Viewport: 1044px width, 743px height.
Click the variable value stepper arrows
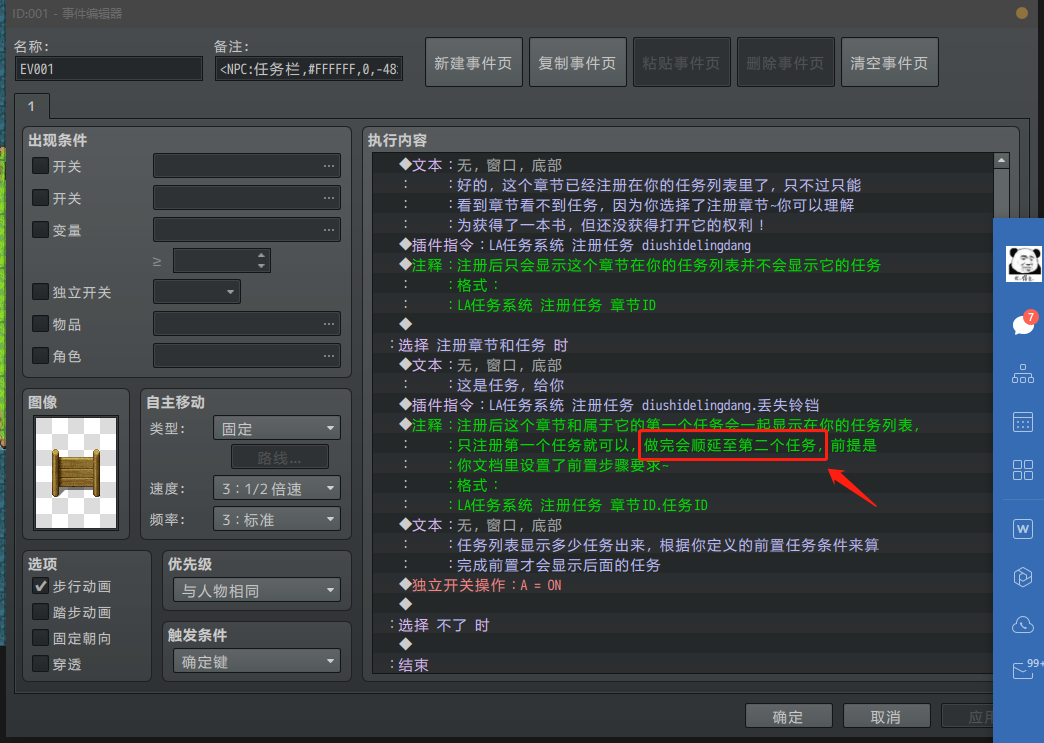pos(262,260)
